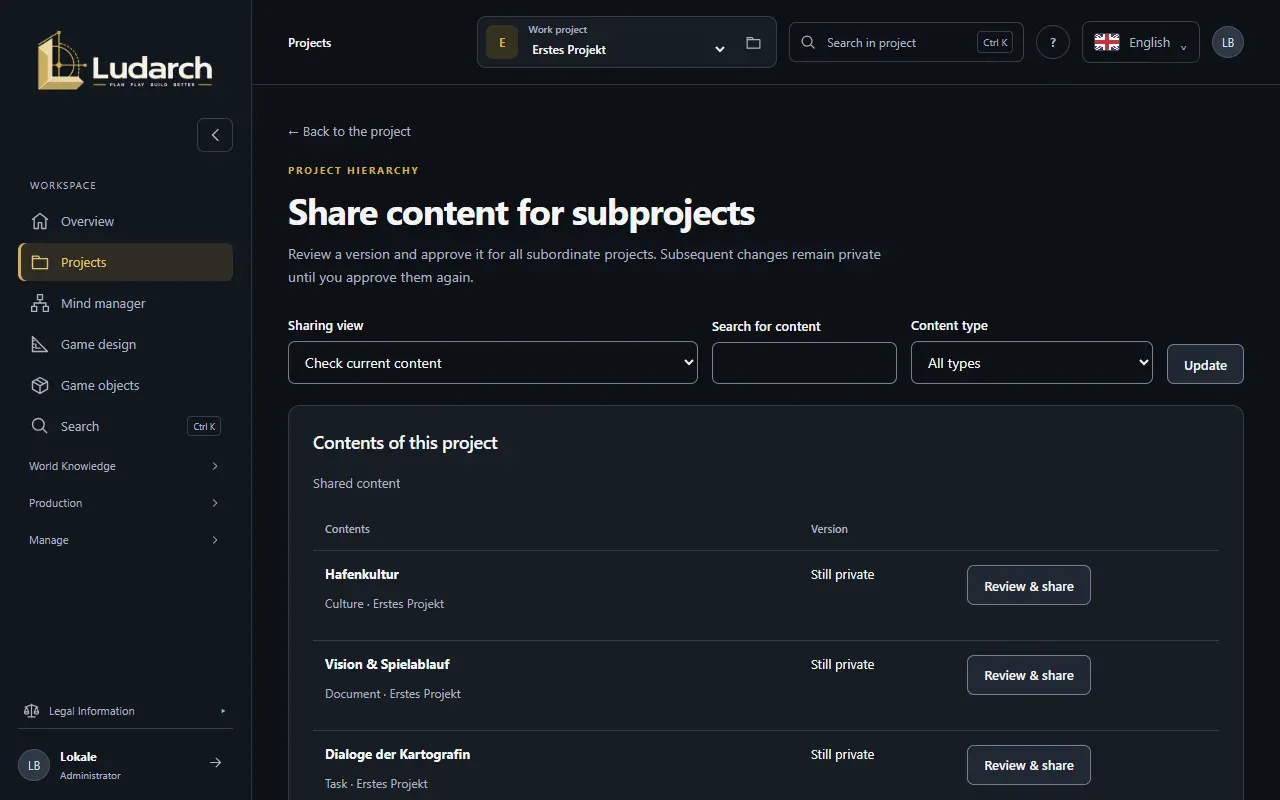The image size is (1280, 800).
Task: Click the Projects breadcrumb in top bar
Action: (310, 43)
